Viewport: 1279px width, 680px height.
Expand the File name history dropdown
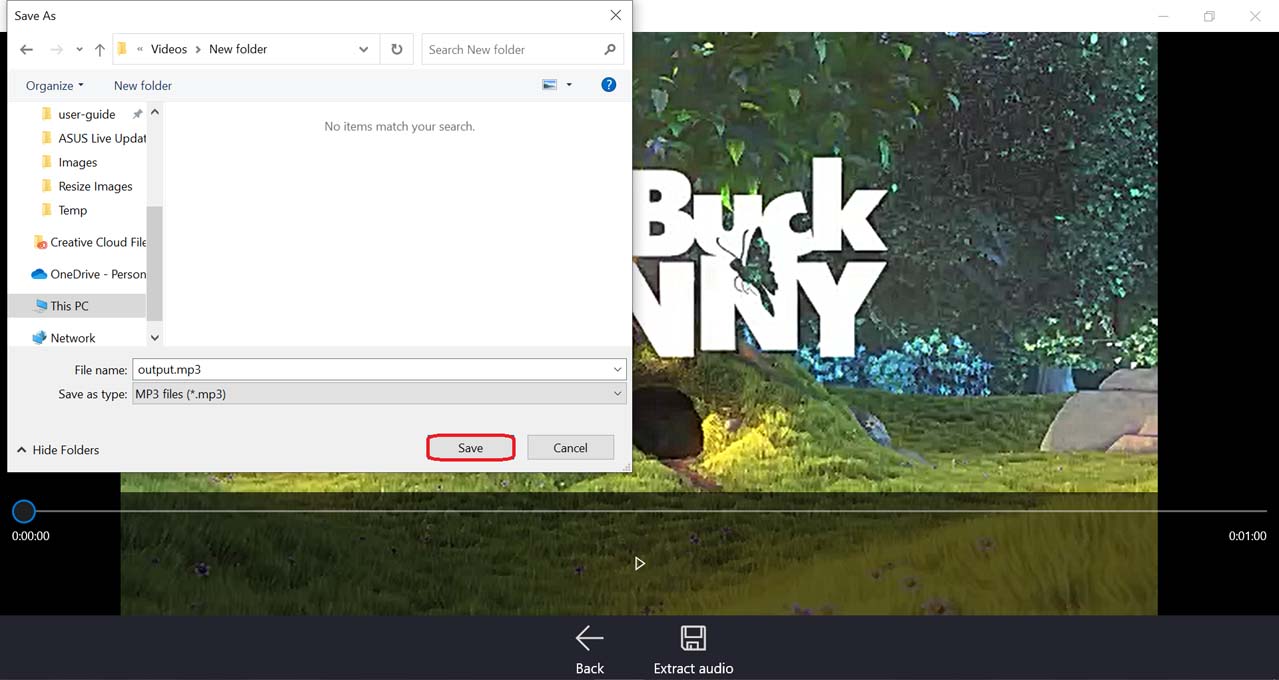617,370
